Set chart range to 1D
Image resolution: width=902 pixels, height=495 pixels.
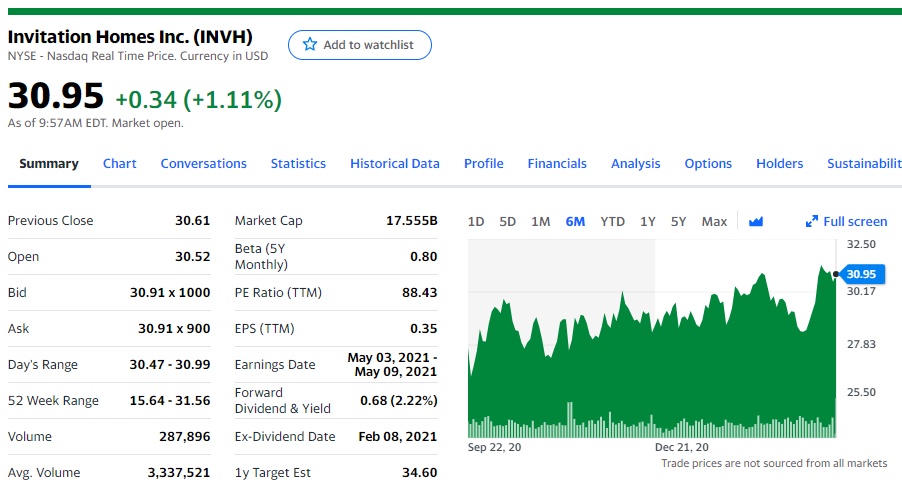(476, 222)
